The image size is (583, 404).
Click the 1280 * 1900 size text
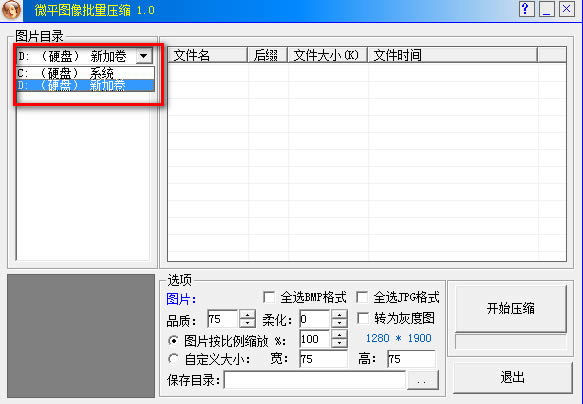tap(398, 338)
